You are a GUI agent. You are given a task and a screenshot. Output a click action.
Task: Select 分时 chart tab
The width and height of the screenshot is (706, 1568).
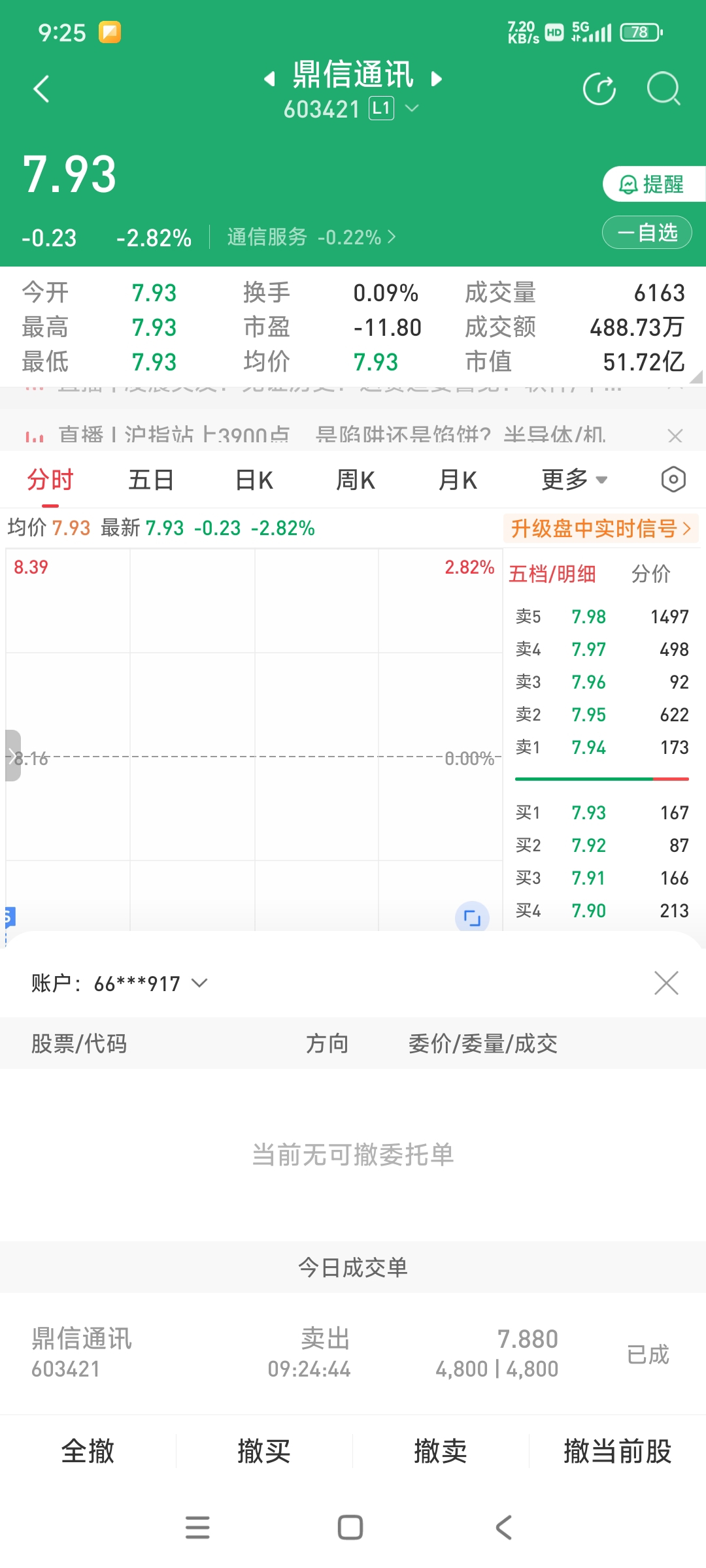[x=50, y=480]
